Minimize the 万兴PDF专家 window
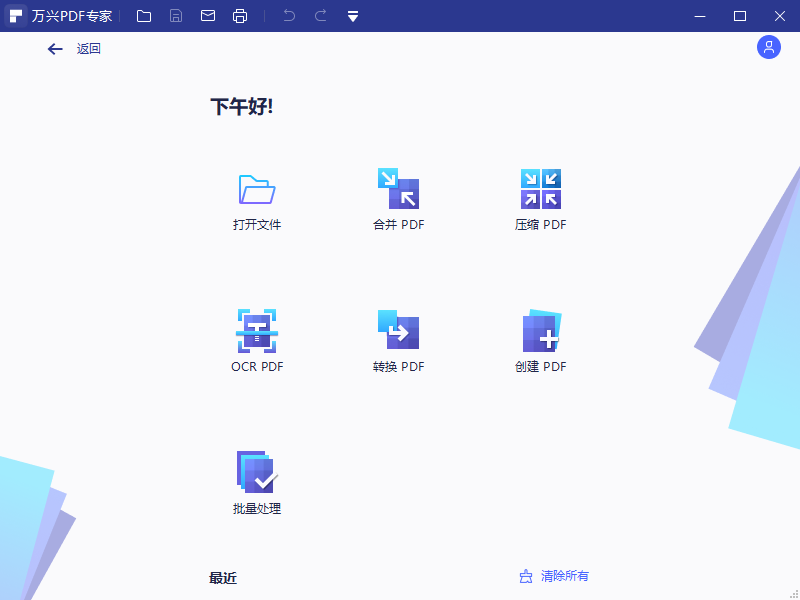 pos(700,16)
